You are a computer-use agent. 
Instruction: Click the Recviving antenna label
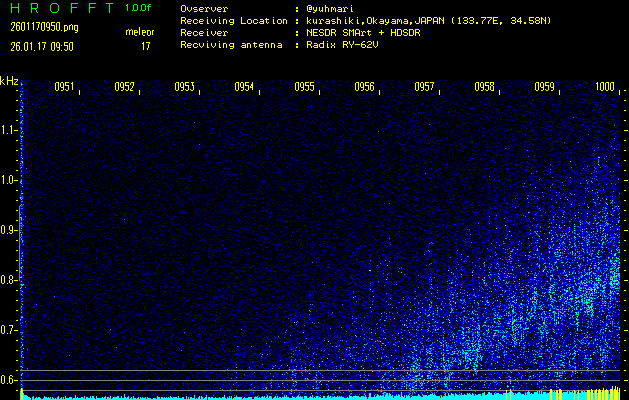coord(231,45)
